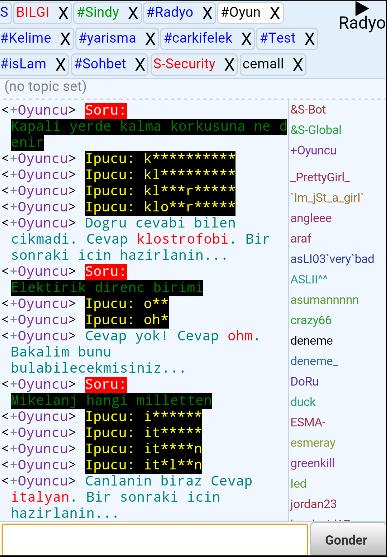Focus the chat message input field
The height and width of the screenshot is (557, 387).
pyautogui.click(x=155, y=540)
